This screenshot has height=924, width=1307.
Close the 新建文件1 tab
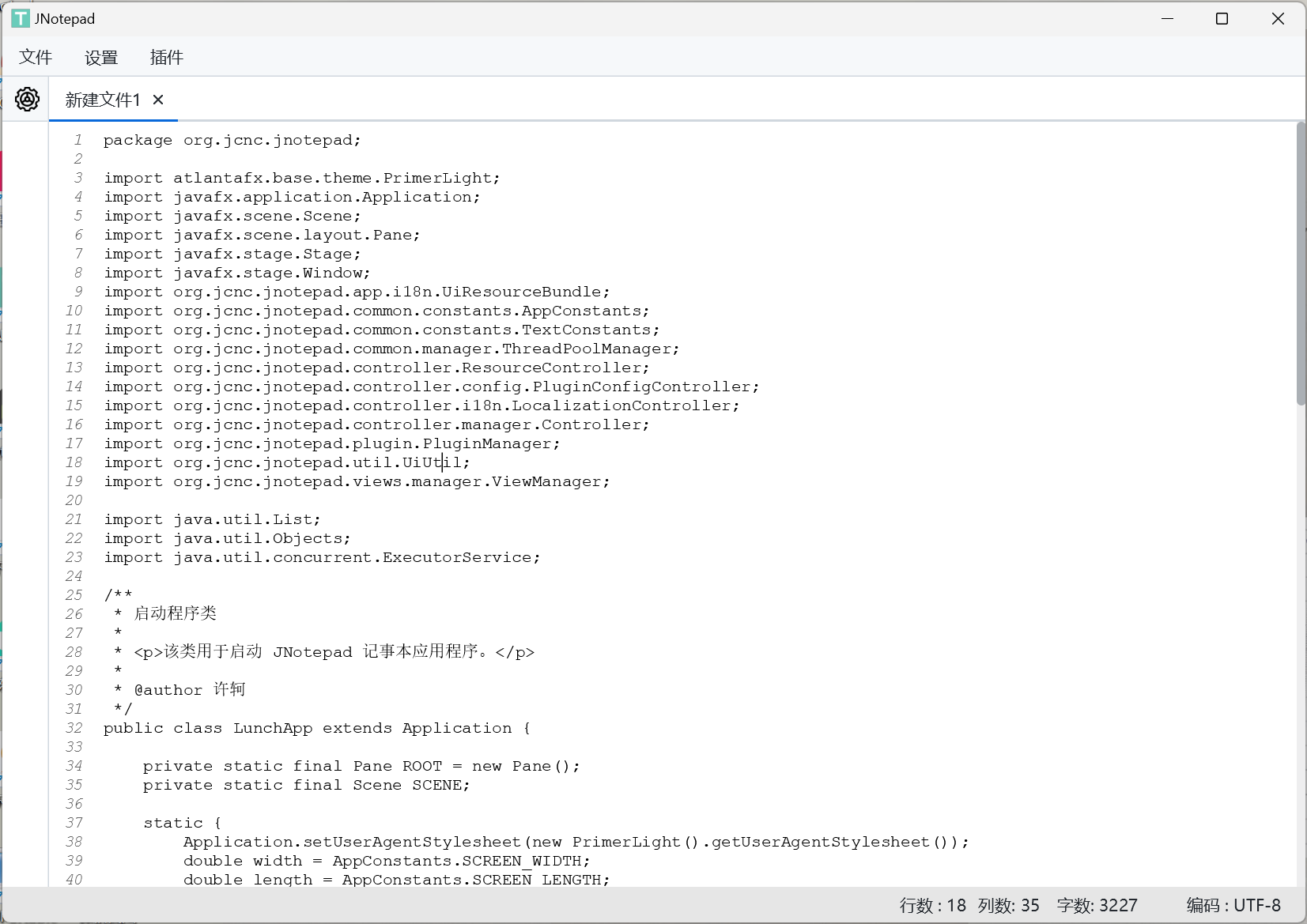coord(158,100)
